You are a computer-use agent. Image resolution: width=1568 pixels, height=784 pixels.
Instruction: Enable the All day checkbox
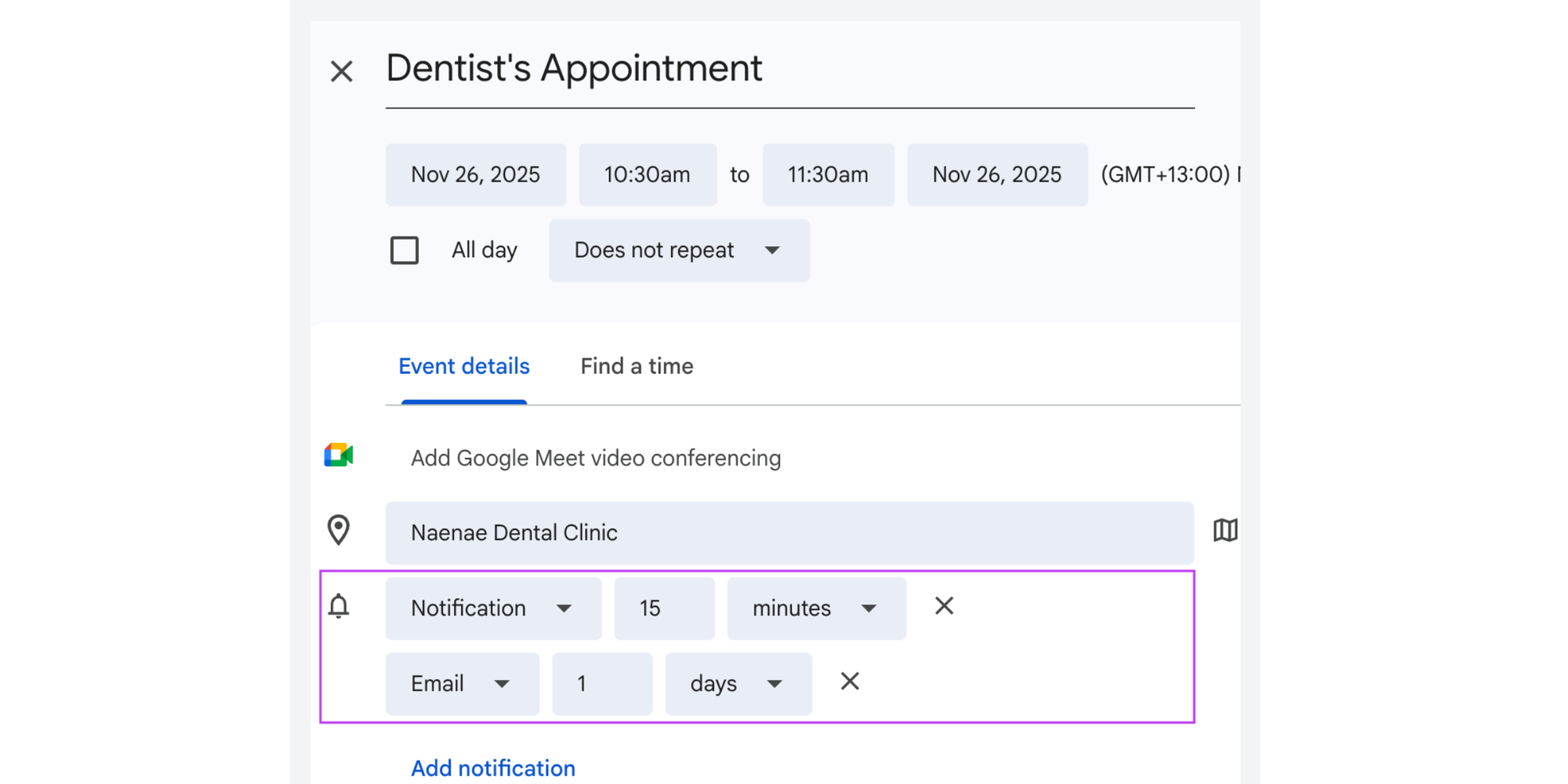click(404, 250)
